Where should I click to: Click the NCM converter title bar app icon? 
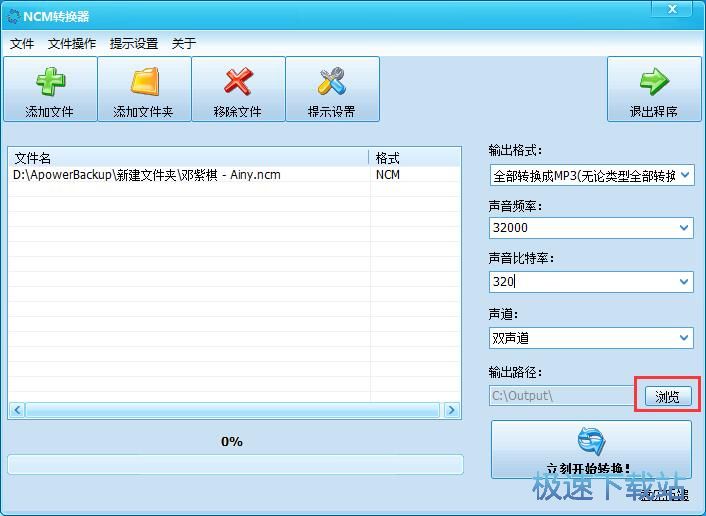pyautogui.click(x=14, y=17)
